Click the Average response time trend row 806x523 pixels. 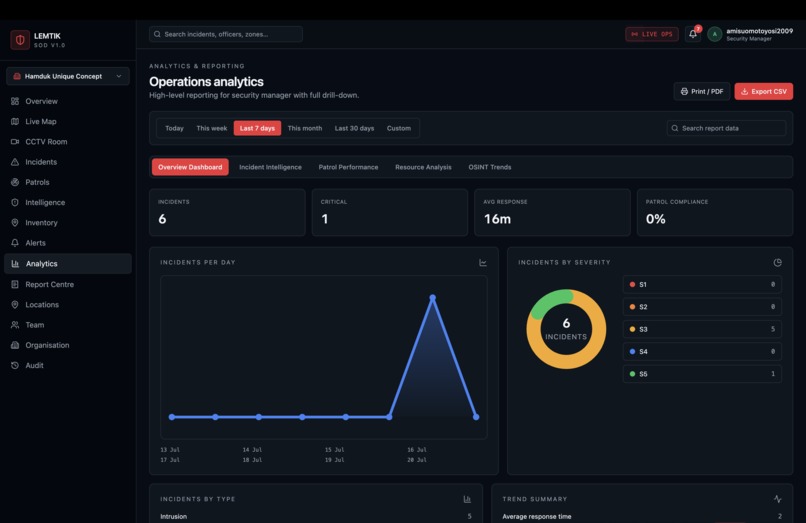tap(642, 516)
